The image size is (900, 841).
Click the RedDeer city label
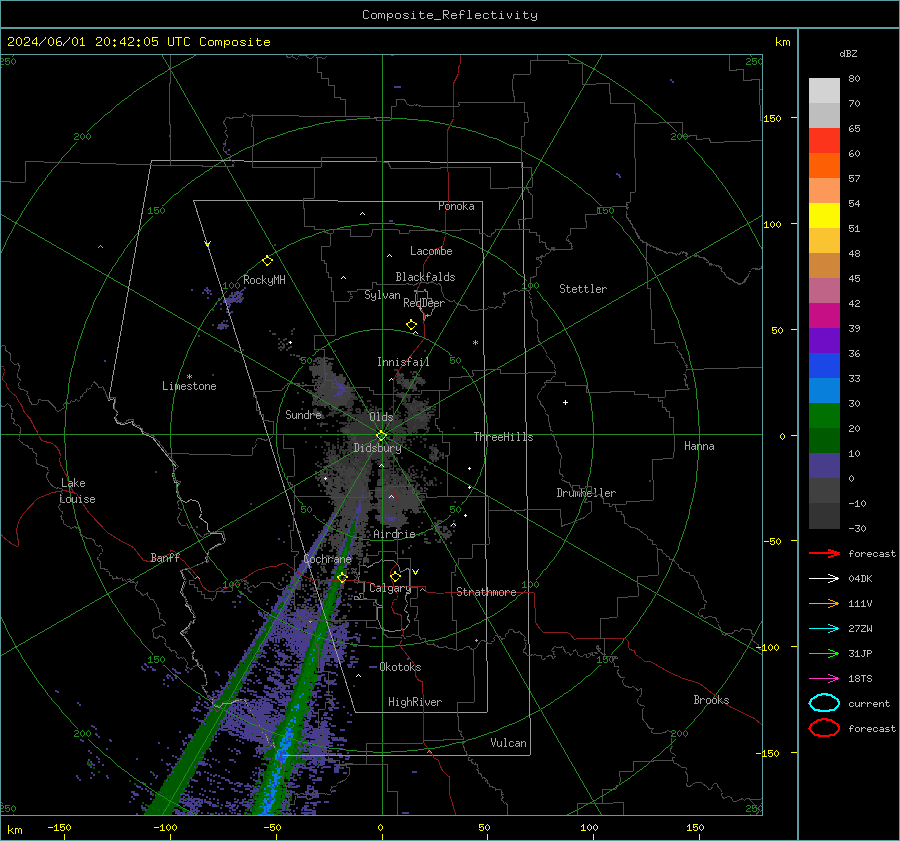424,303
